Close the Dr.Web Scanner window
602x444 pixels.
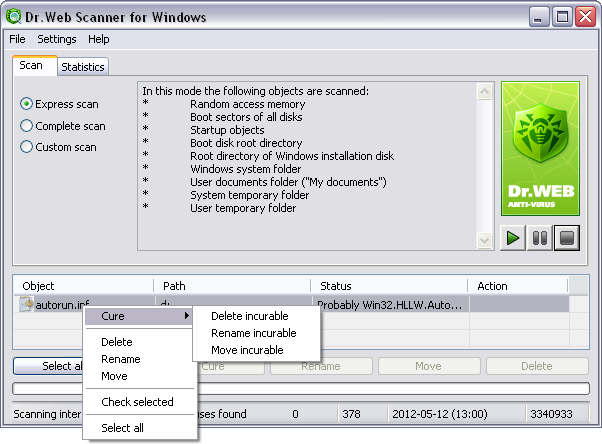(585, 17)
